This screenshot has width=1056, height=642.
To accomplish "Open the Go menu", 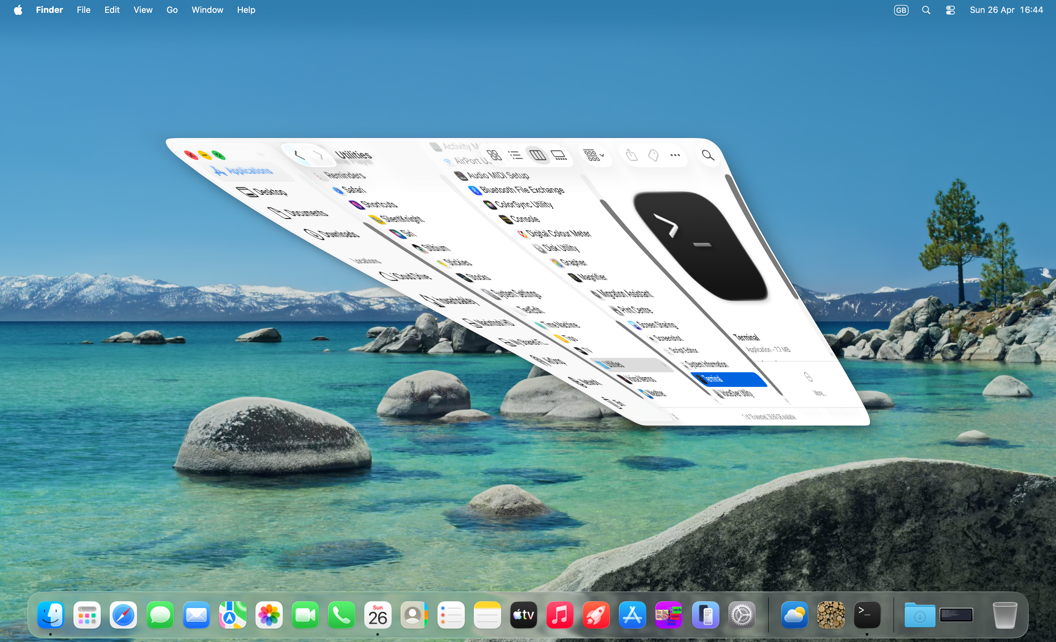I will (x=172, y=10).
